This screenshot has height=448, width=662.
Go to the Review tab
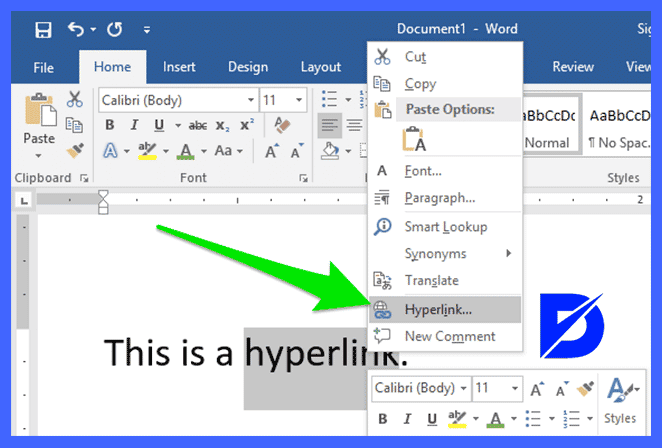click(x=573, y=67)
